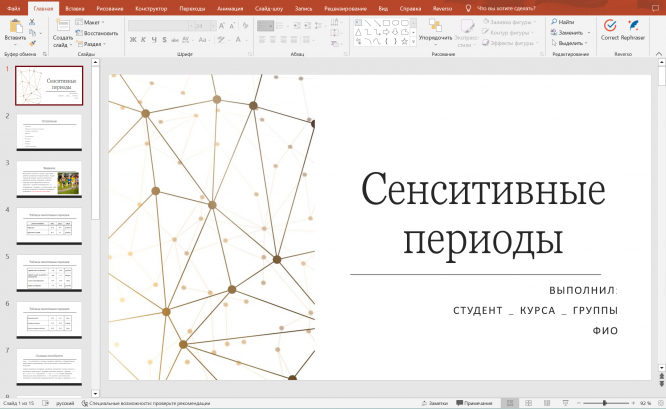This screenshot has height=409, width=666.
Task: Create a new slide with the slide icon
Action: [x=62, y=26]
